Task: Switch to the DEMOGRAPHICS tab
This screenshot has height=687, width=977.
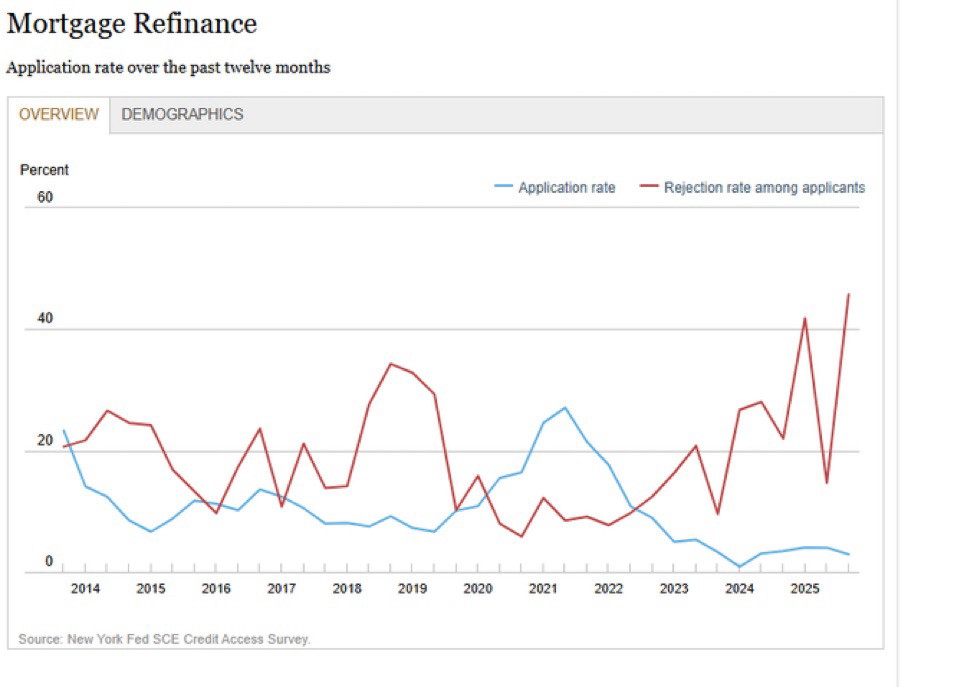Action: click(182, 114)
